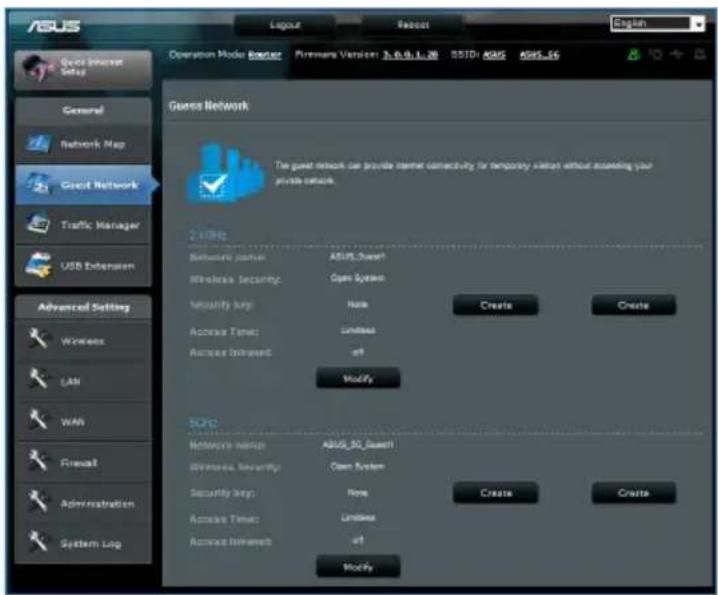The height and width of the screenshot is (595, 718).
Task: Click first Create button in 5GHz section
Action: coord(495,493)
